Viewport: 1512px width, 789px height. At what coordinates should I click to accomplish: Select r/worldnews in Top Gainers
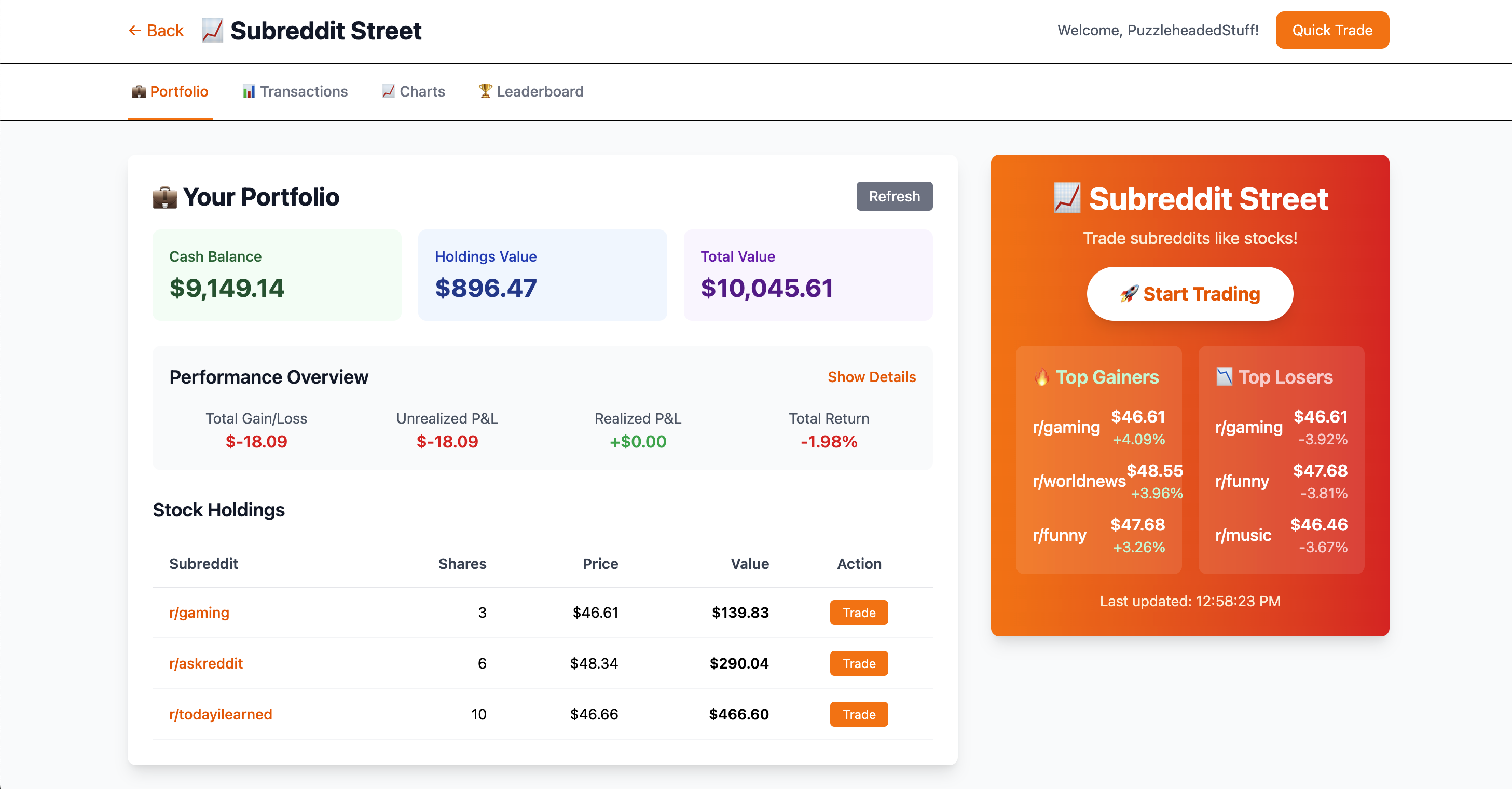(1079, 481)
